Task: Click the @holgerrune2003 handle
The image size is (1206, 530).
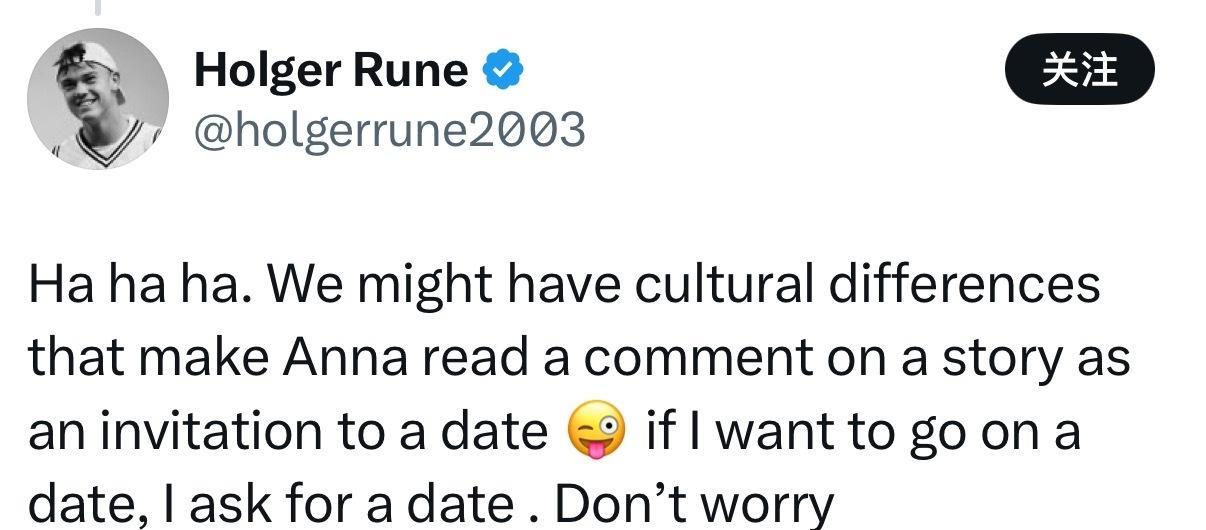Action: pyautogui.click(x=389, y=130)
